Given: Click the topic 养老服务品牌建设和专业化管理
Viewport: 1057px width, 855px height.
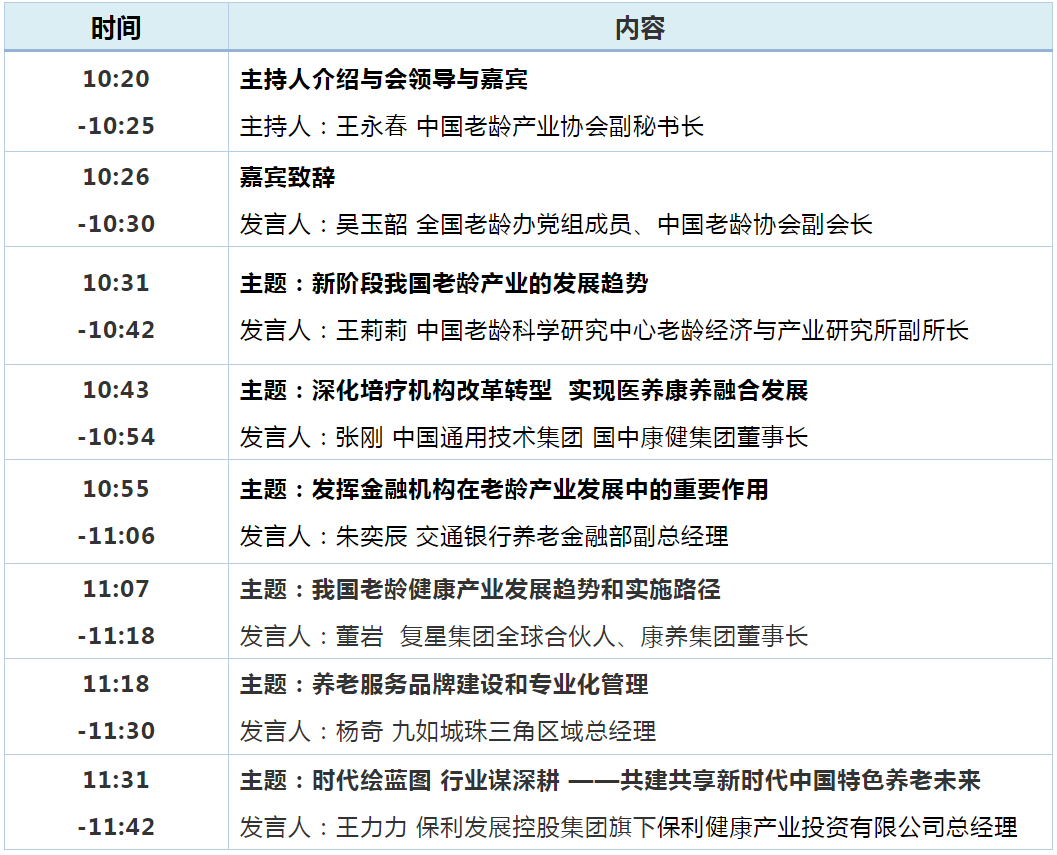Looking at the screenshot, I should click(x=444, y=684).
